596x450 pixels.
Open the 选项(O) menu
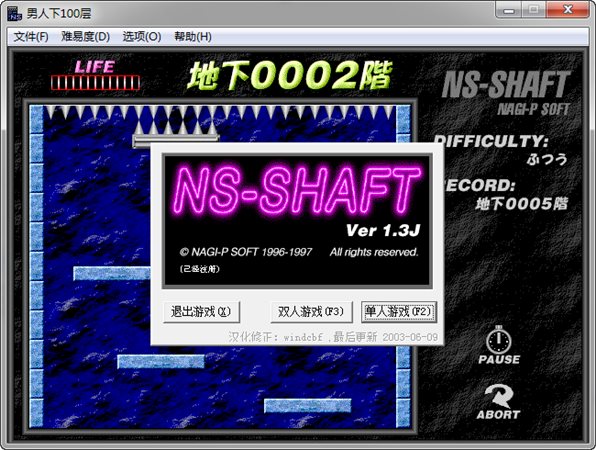coord(142,37)
